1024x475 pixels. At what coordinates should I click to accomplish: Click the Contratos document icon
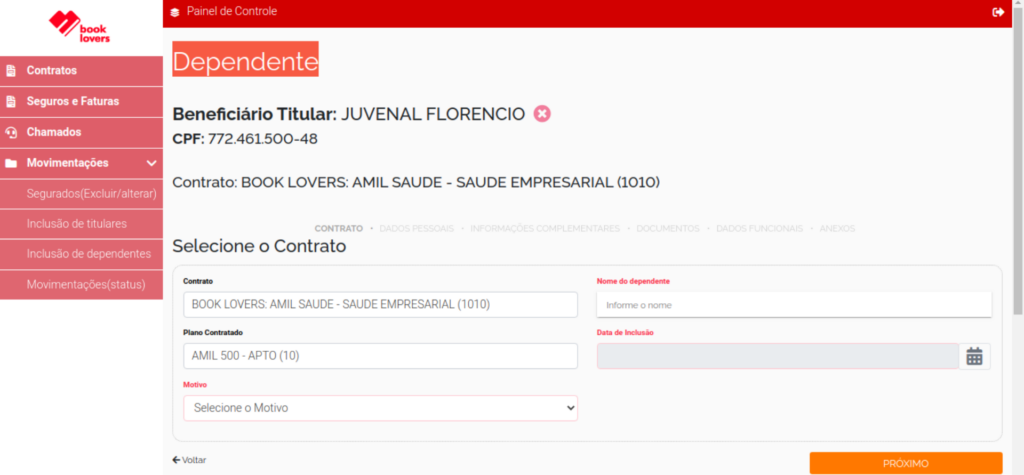pos(11,71)
